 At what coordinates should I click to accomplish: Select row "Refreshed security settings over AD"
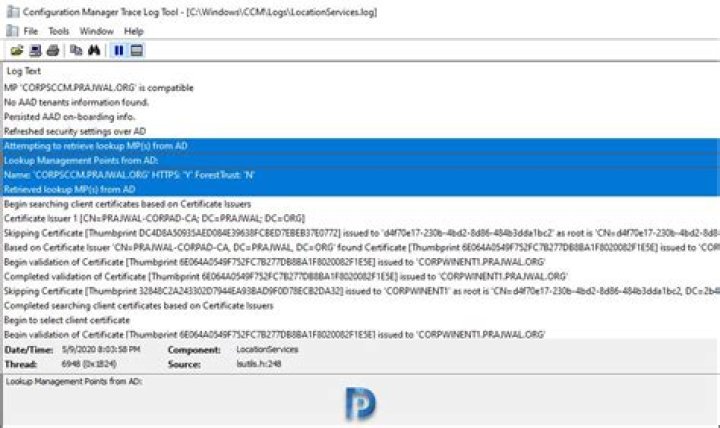point(360,131)
